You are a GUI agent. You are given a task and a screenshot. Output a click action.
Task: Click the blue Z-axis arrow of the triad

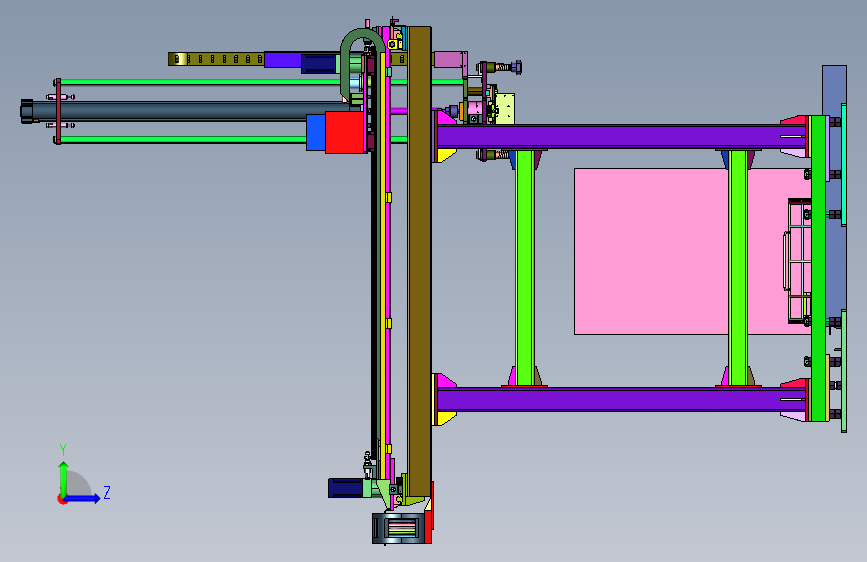(83, 498)
